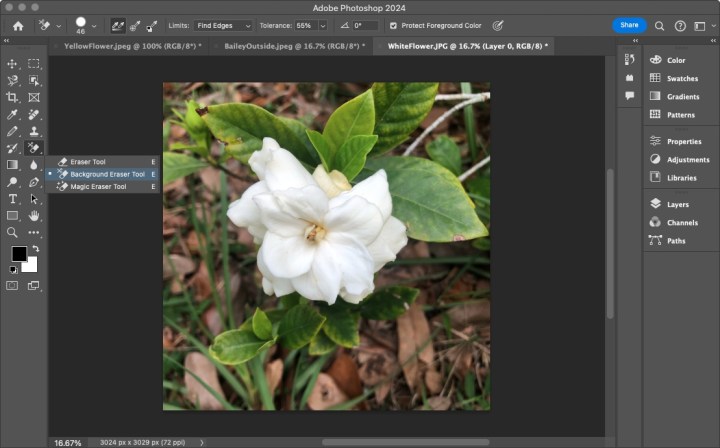Select the Hand tool
The width and height of the screenshot is (720, 448).
click(34, 216)
